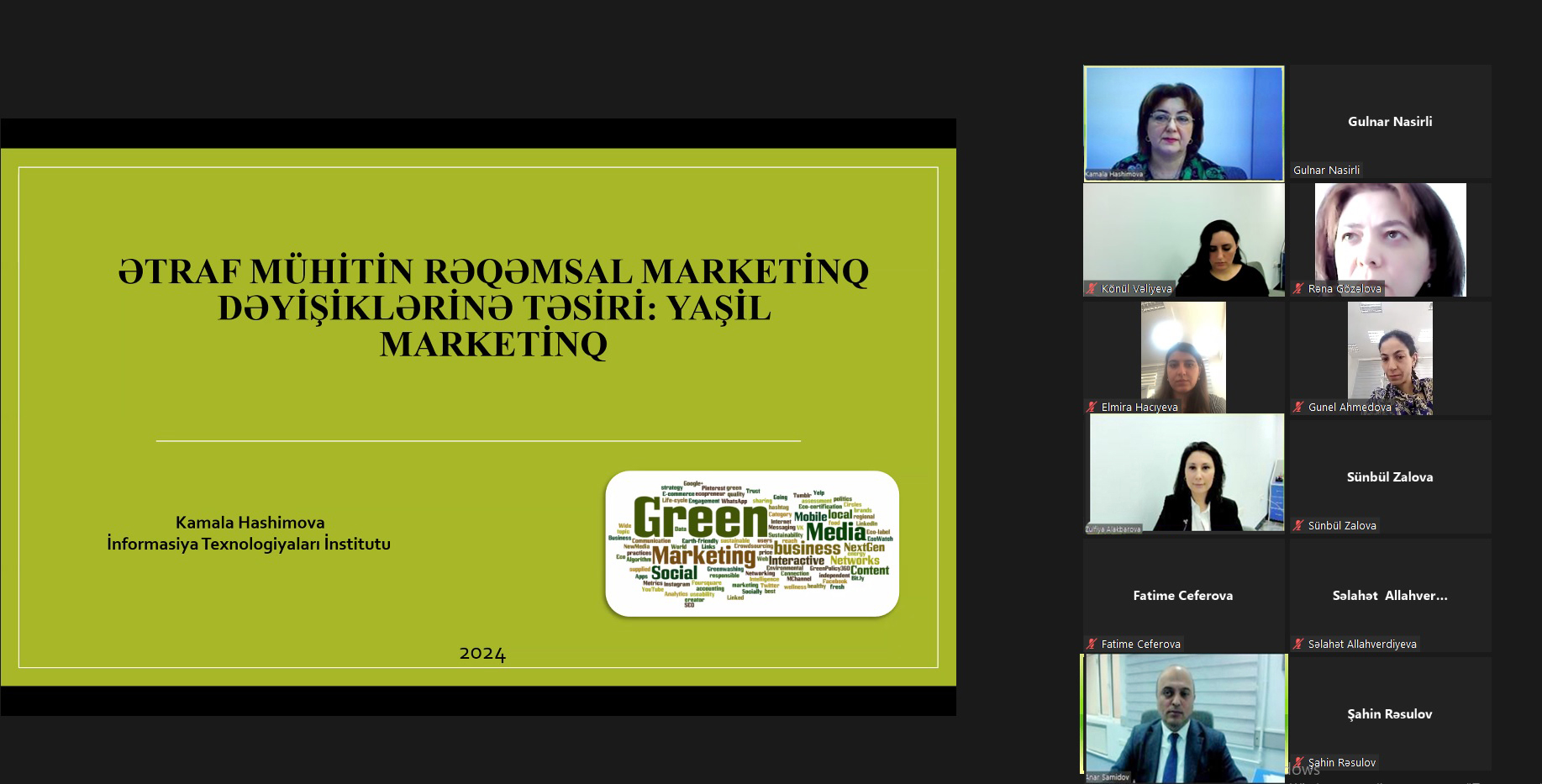The image size is (1542, 784).
Task: Select the Sünbül Zalova participant tile
Action: [x=1391, y=476]
